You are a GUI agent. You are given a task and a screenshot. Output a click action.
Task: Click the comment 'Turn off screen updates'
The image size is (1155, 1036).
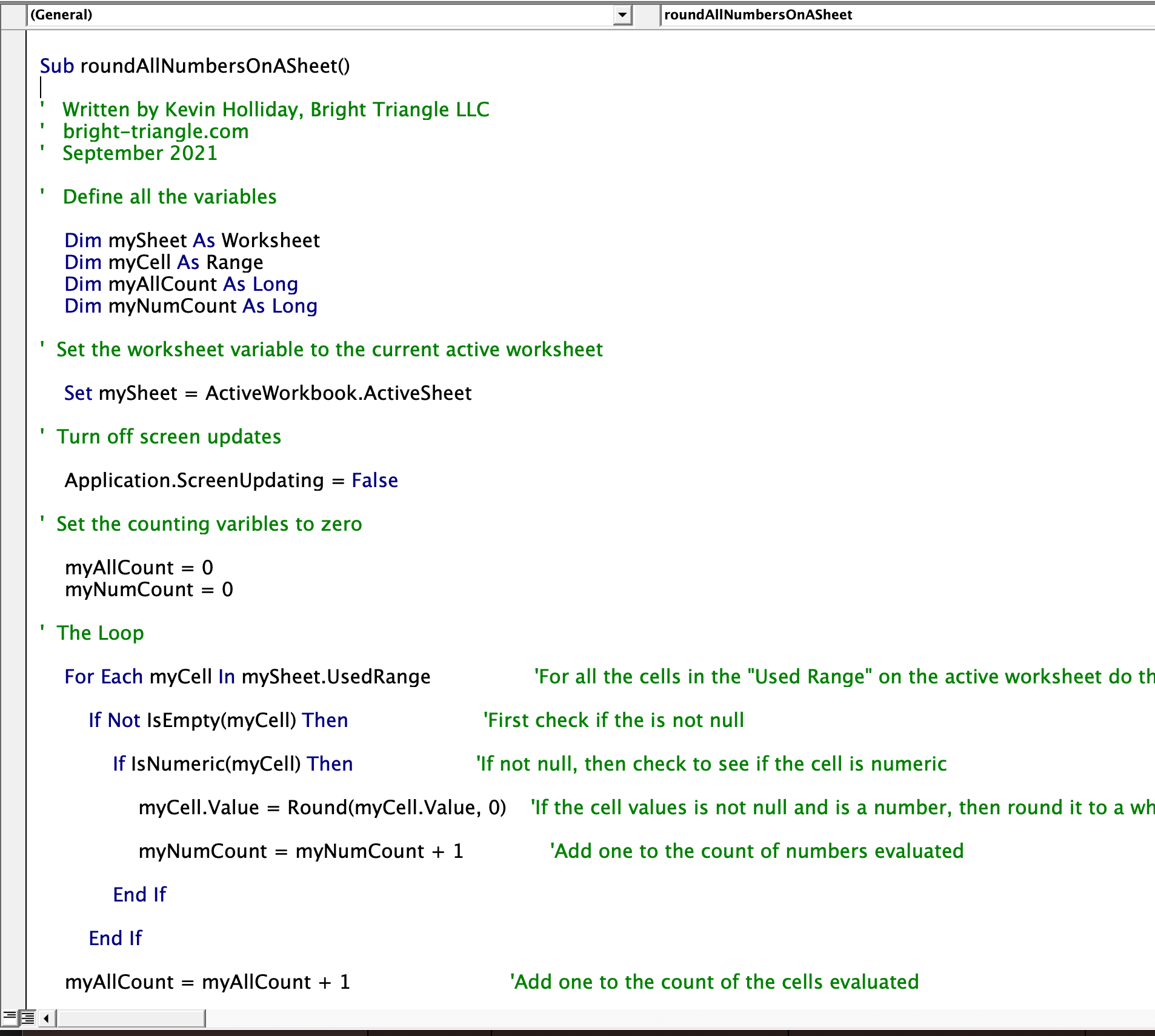pyautogui.click(x=169, y=437)
